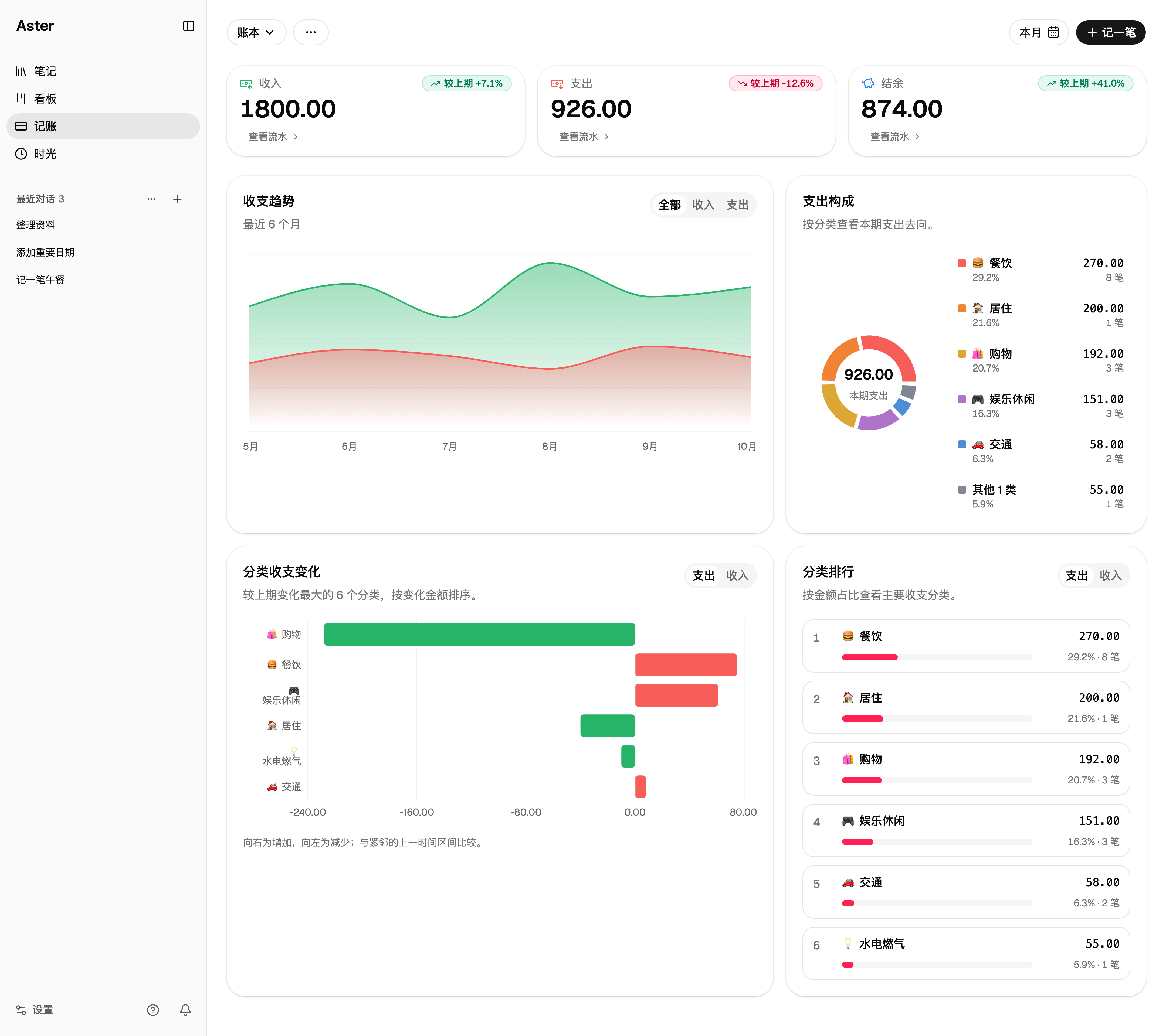1166x1036 pixels.
Task: Open 笔记 in the sidebar
Action: 103,71
